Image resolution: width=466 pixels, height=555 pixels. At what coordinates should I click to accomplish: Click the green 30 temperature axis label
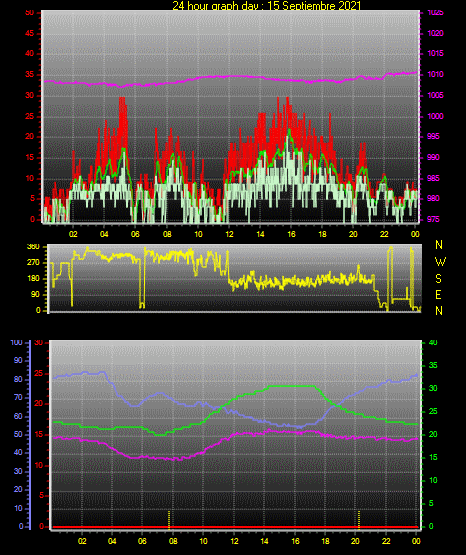pyautogui.click(x=433, y=388)
